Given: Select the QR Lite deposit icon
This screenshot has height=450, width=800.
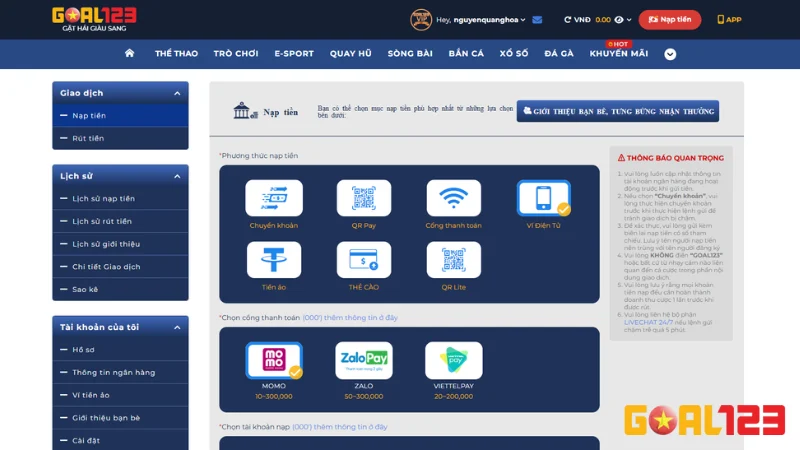Looking at the screenshot, I should coord(453,260).
